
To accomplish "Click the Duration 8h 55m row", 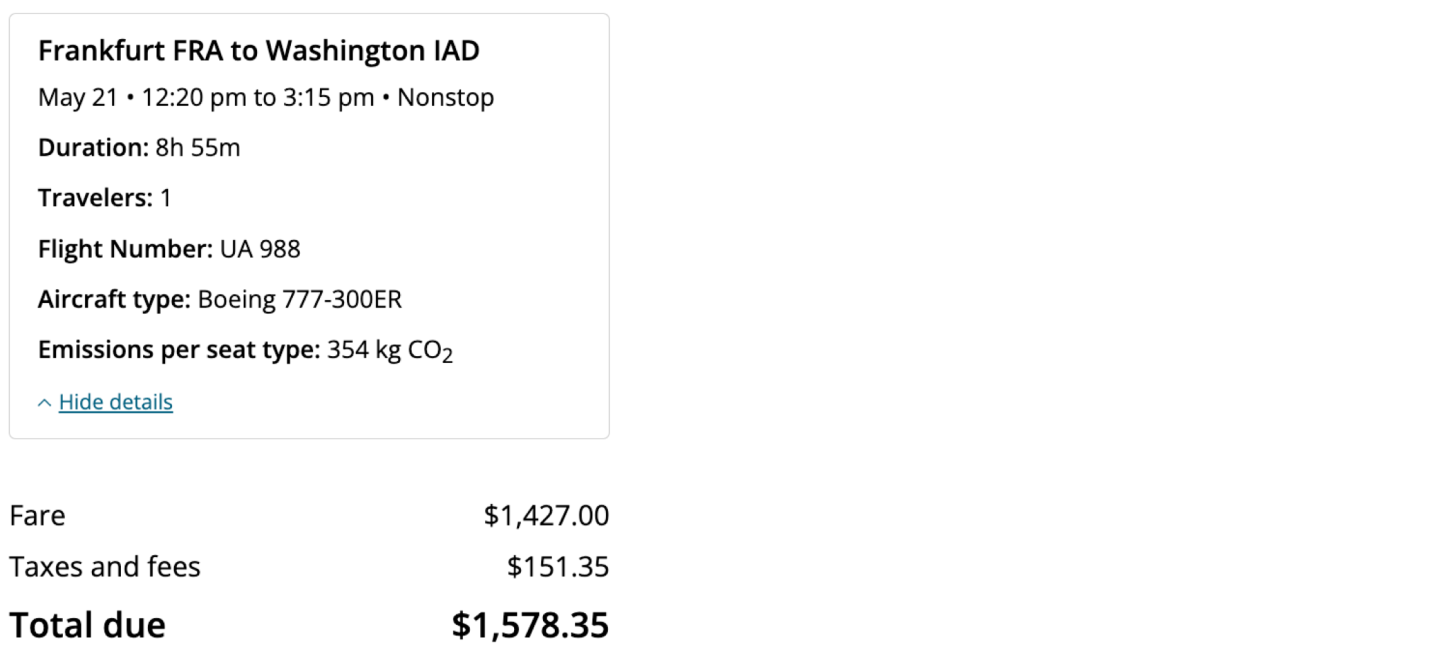I will pyautogui.click(x=139, y=148).
